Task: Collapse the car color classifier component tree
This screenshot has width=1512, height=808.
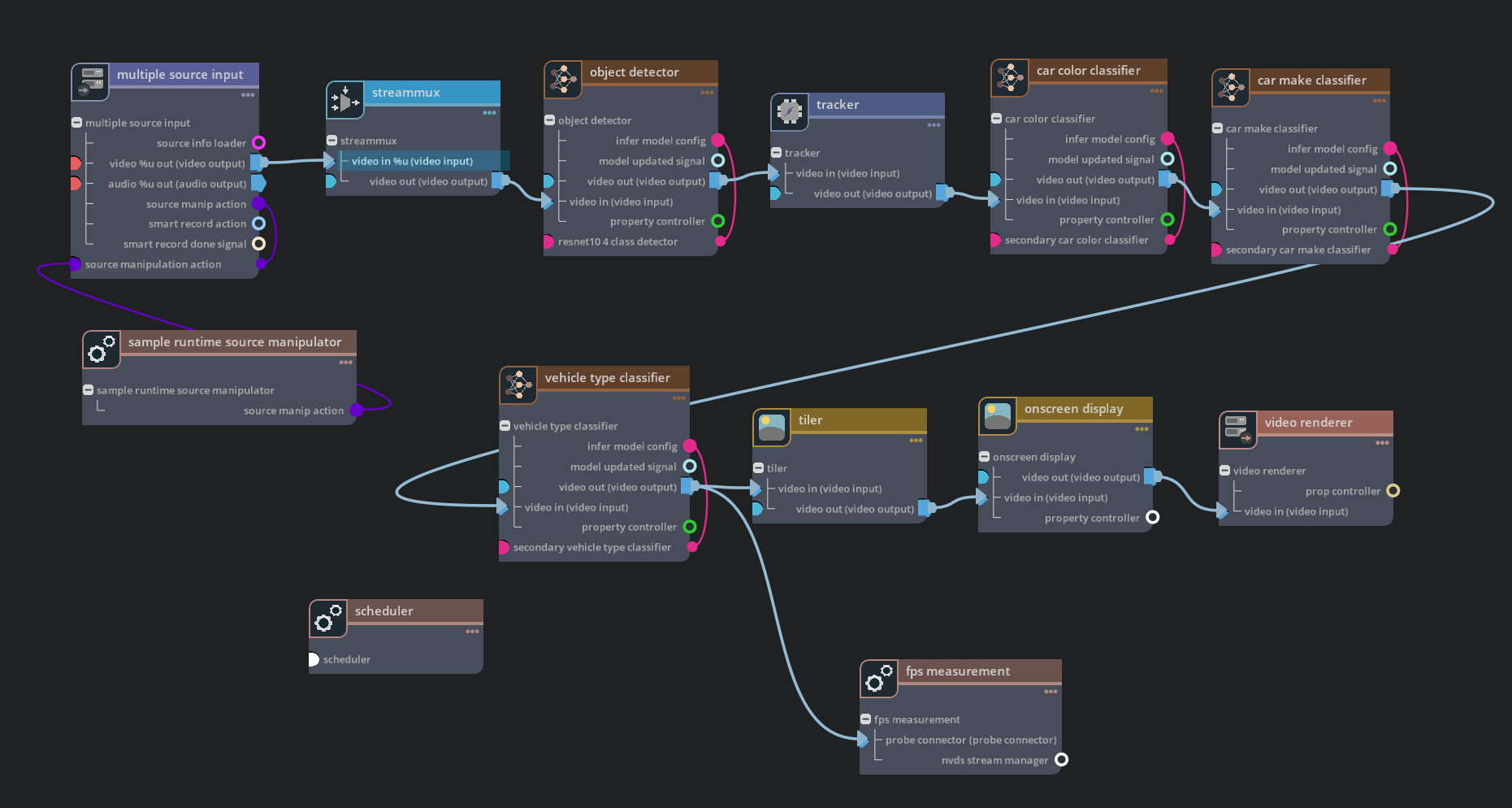Action: tap(996, 119)
